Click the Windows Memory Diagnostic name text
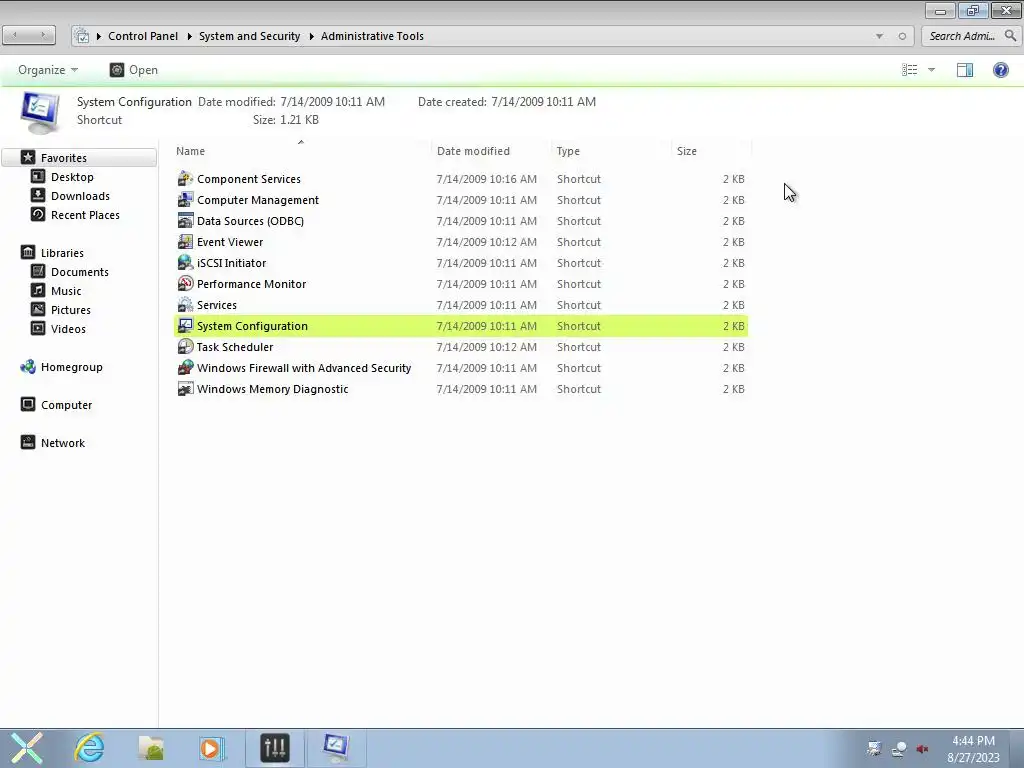 272,389
